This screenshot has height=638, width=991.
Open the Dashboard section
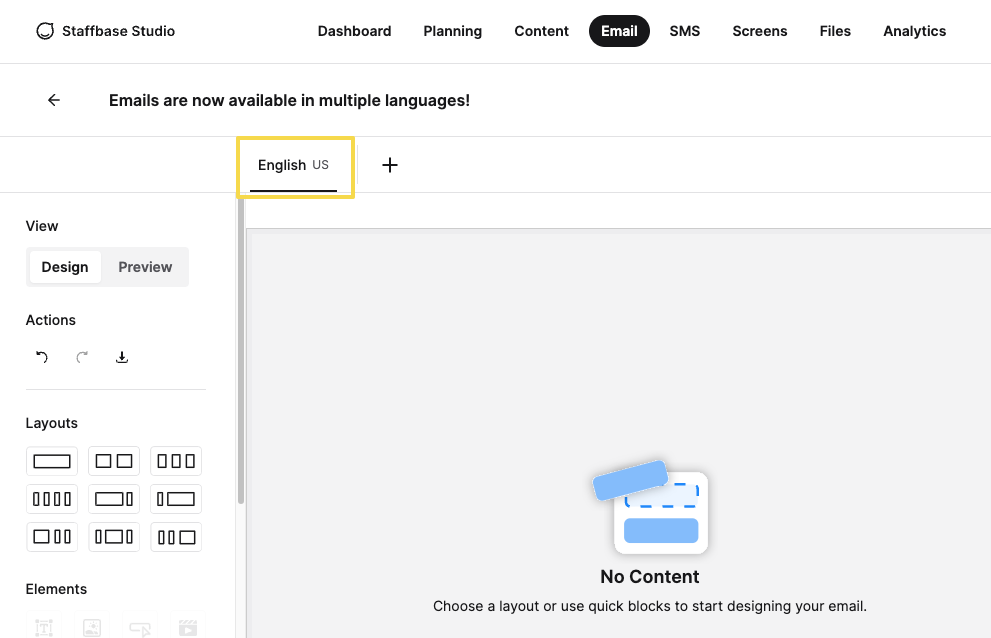355,31
